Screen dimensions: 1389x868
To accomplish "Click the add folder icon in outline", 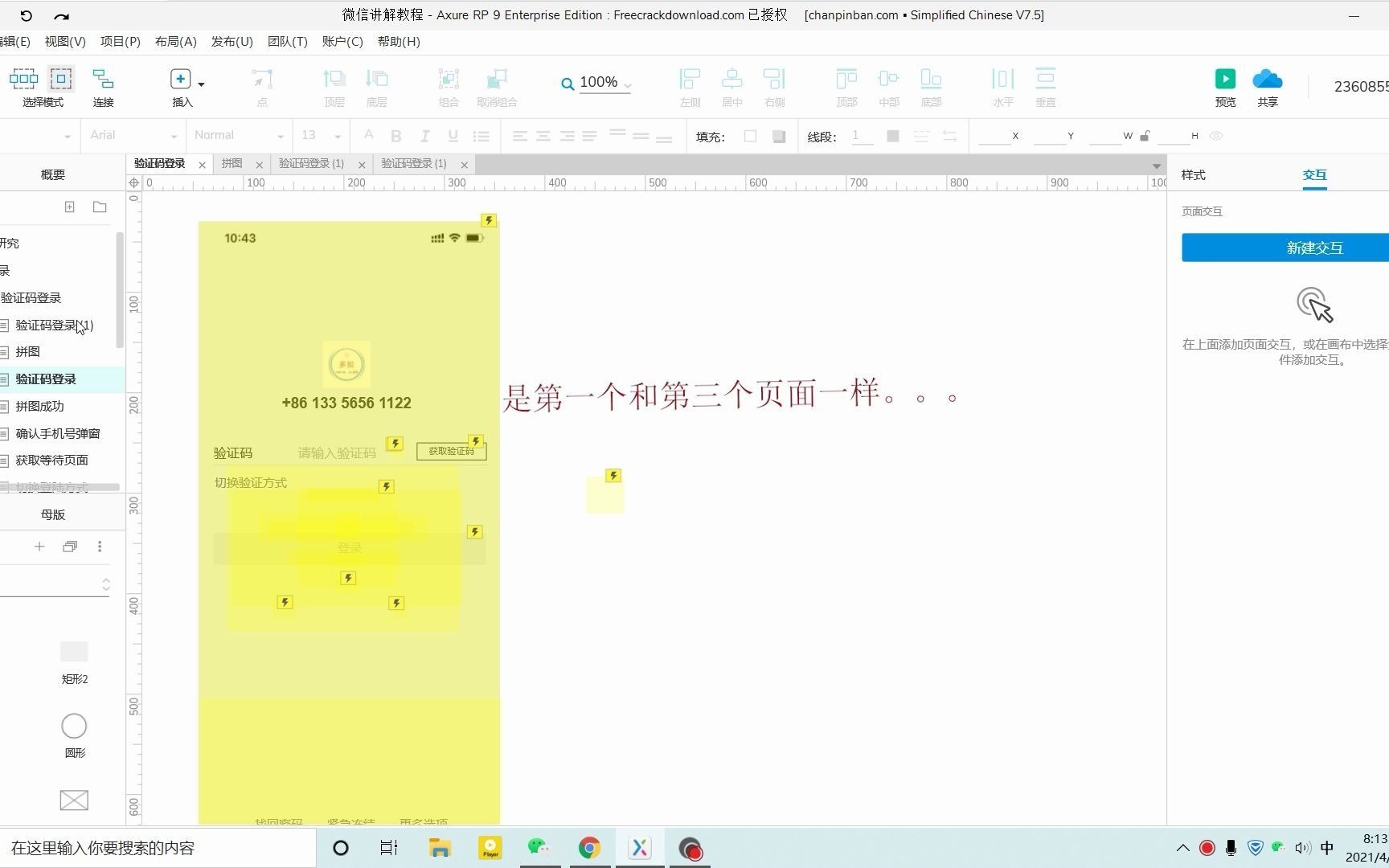I will click(x=100, y=207).
